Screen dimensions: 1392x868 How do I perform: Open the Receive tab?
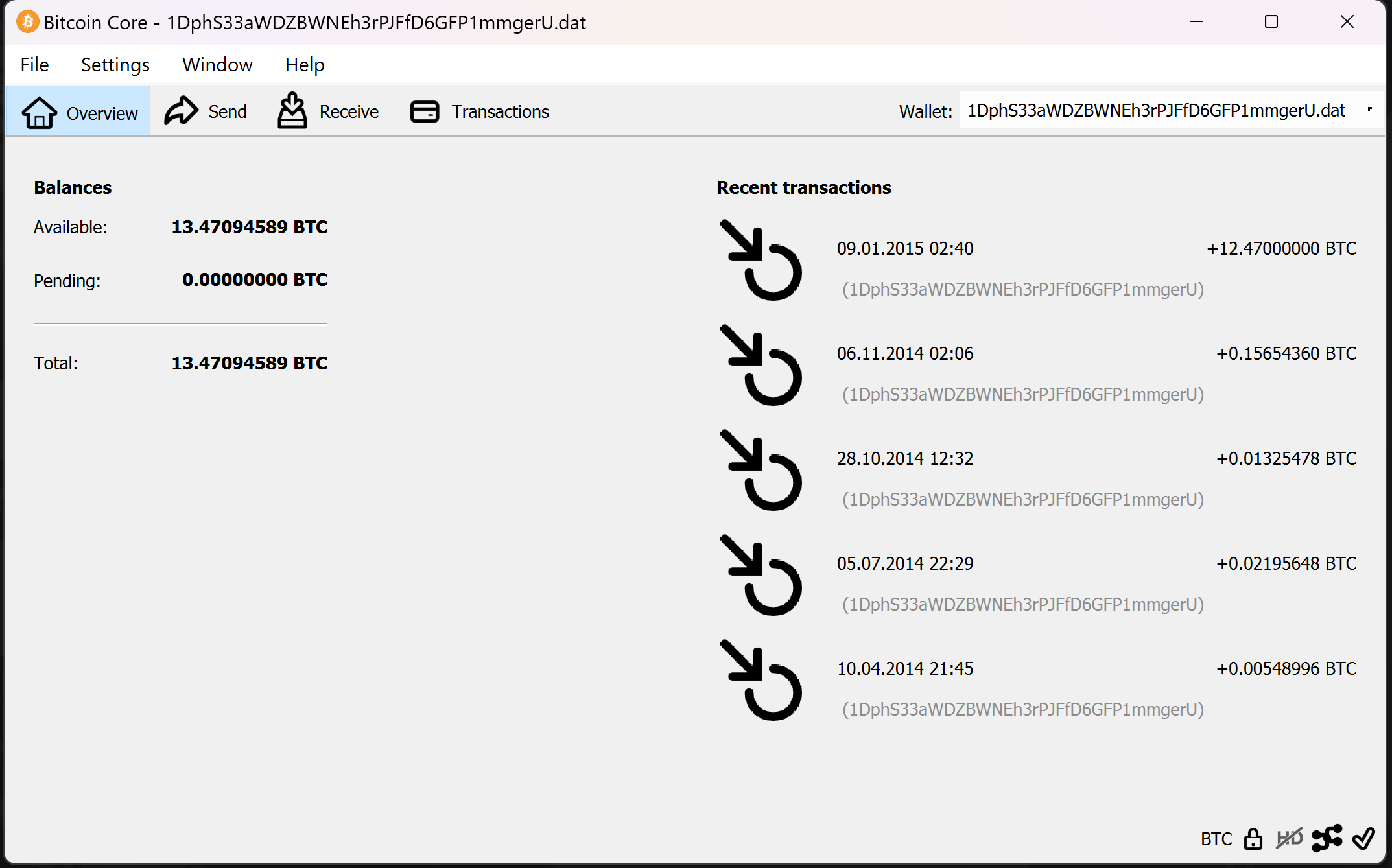click(x=328, y=111)
